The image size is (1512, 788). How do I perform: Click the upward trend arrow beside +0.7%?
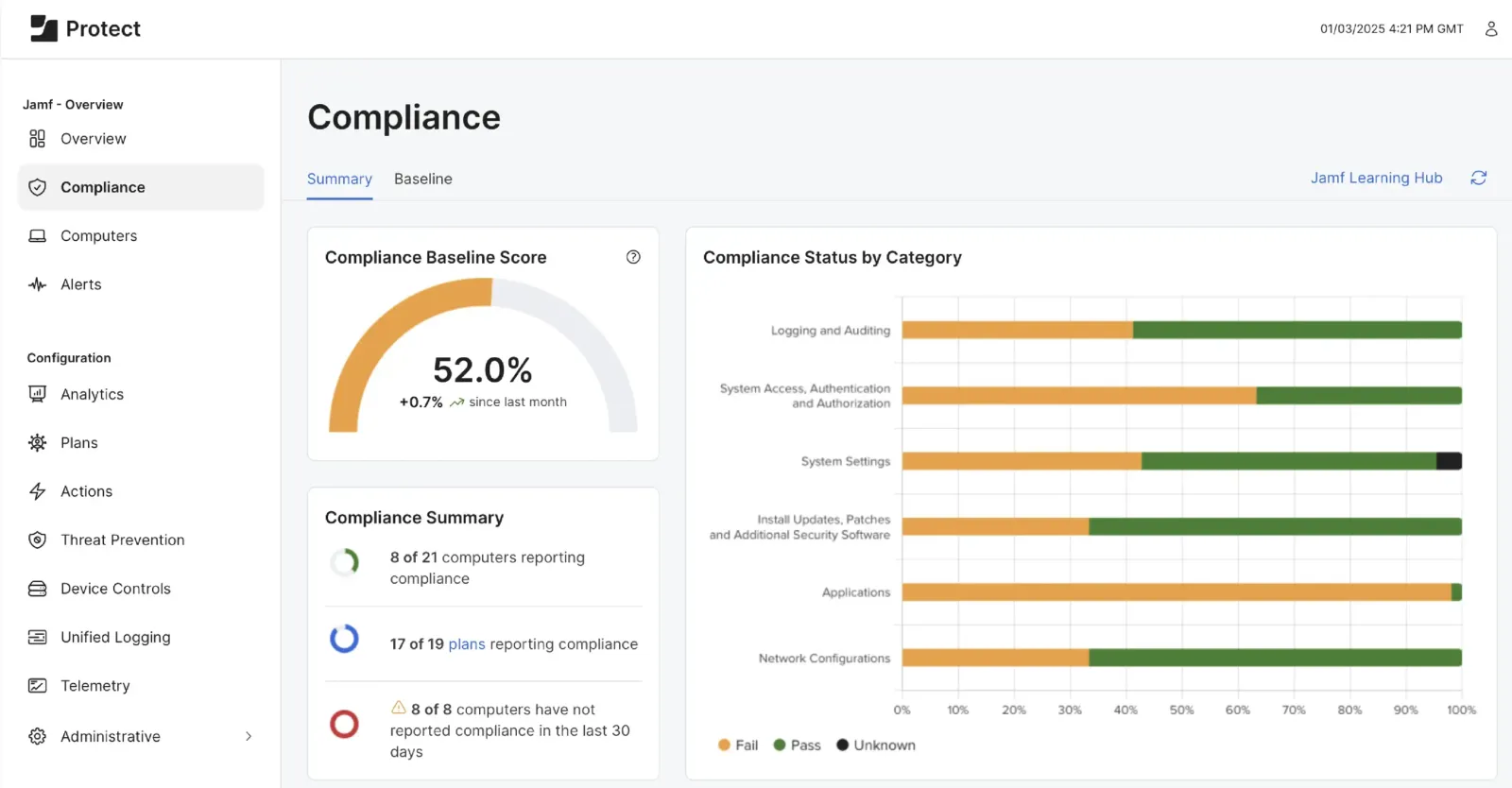tap(456, 403)
